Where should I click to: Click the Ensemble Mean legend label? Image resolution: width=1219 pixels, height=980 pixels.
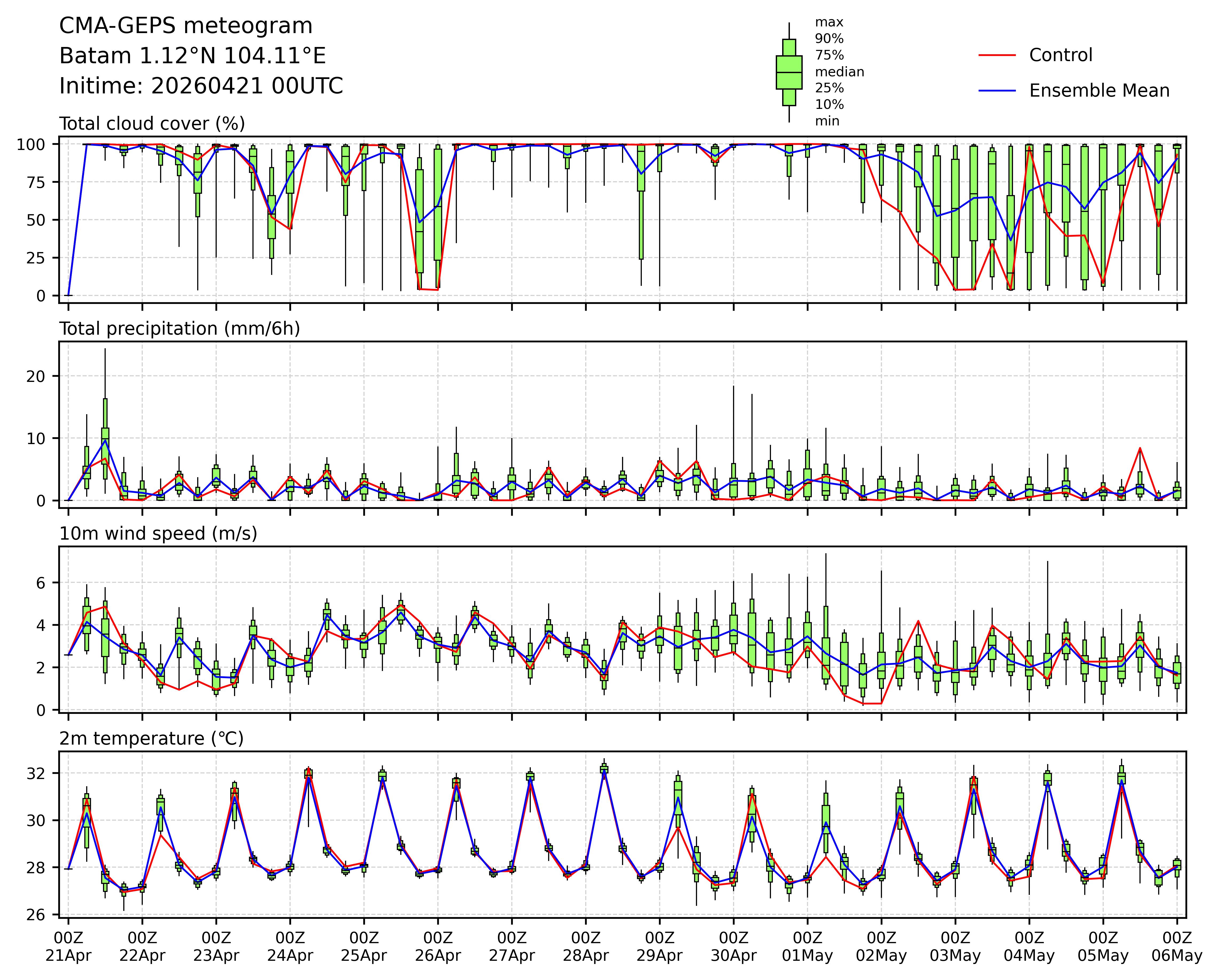(x=1099, y=91)
